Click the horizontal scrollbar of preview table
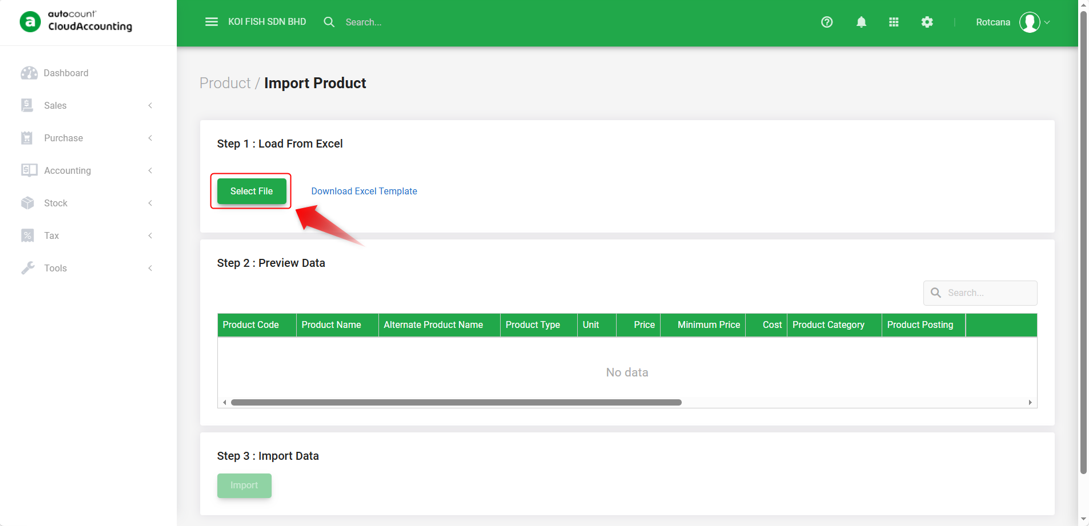 (456, 403)
